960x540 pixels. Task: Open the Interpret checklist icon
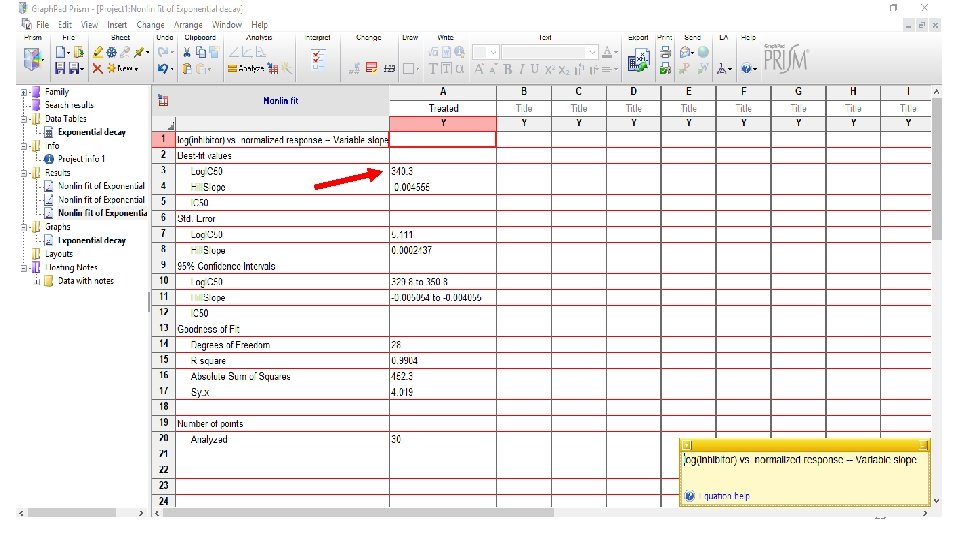click(318, 59)
